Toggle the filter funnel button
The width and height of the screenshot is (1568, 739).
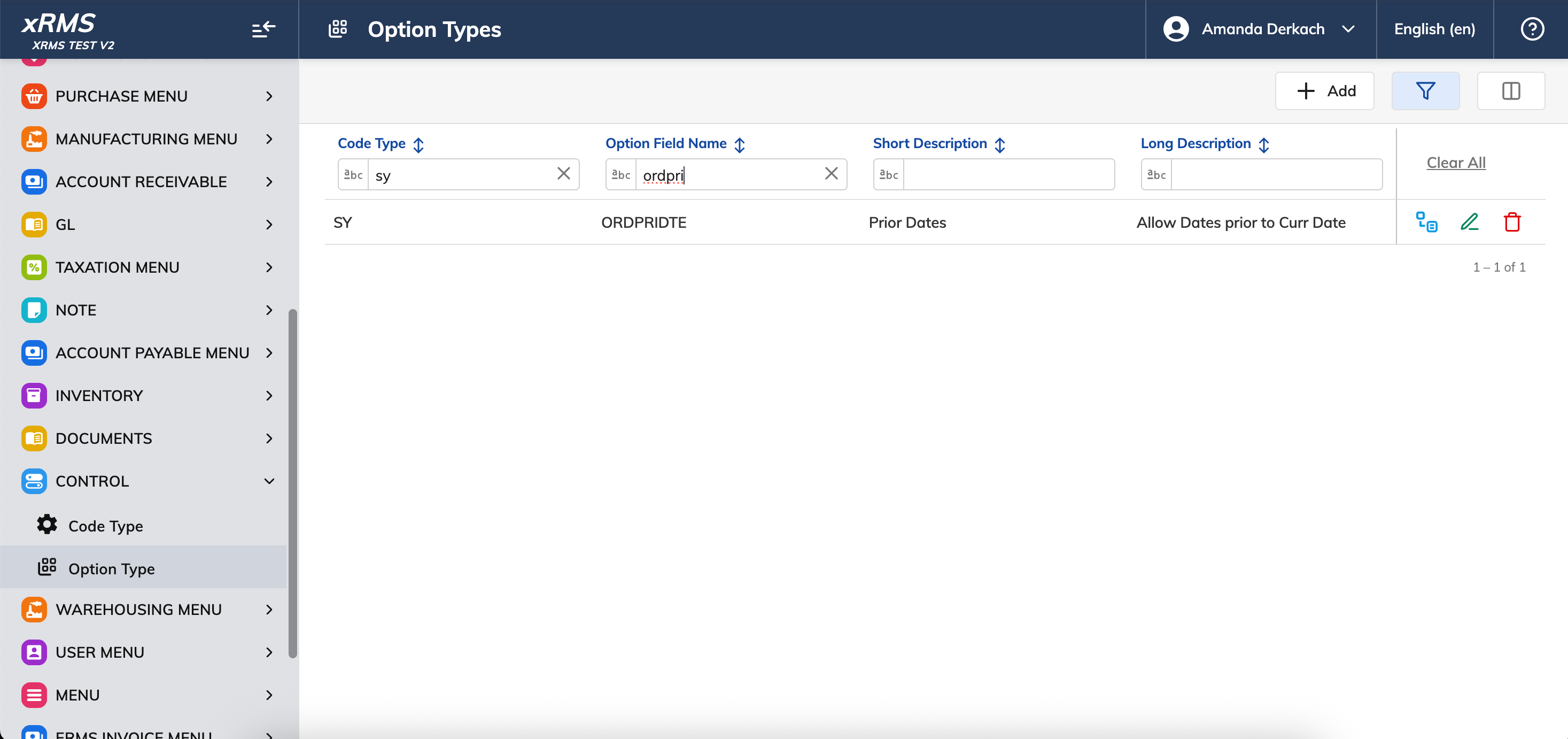pos(1425,91)
